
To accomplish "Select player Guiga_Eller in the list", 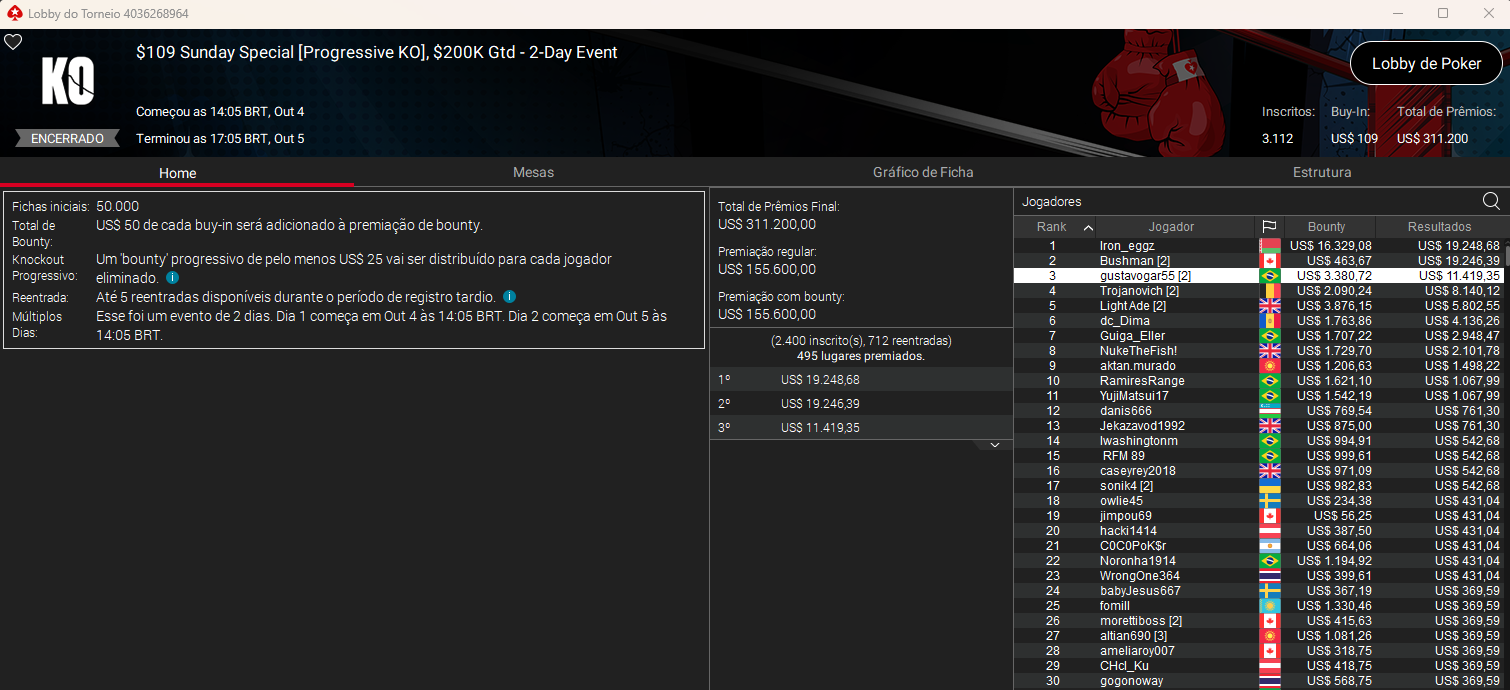I will tap(1258, 336).
